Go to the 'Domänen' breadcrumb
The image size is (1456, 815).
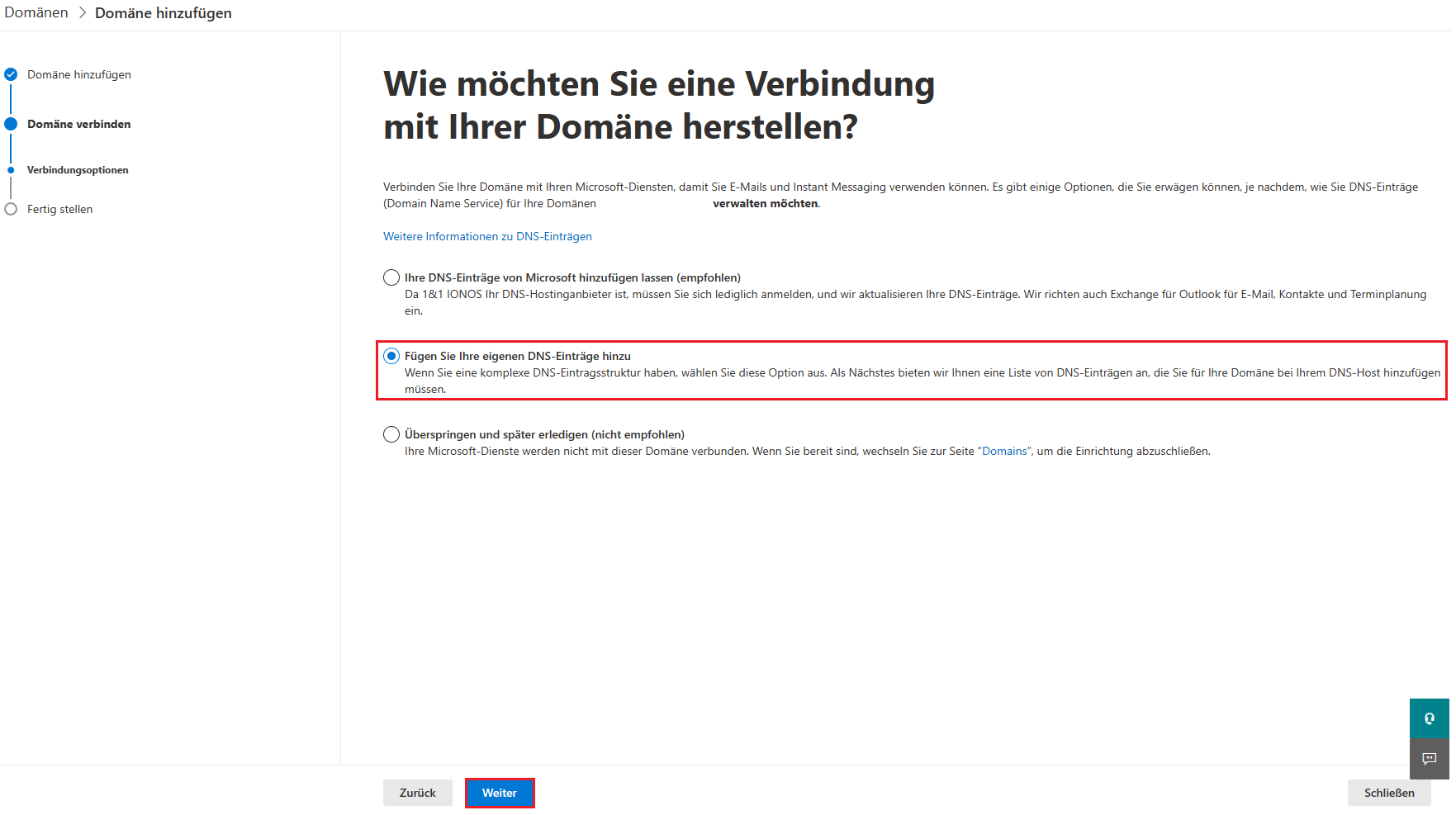(x=36, y=13)
